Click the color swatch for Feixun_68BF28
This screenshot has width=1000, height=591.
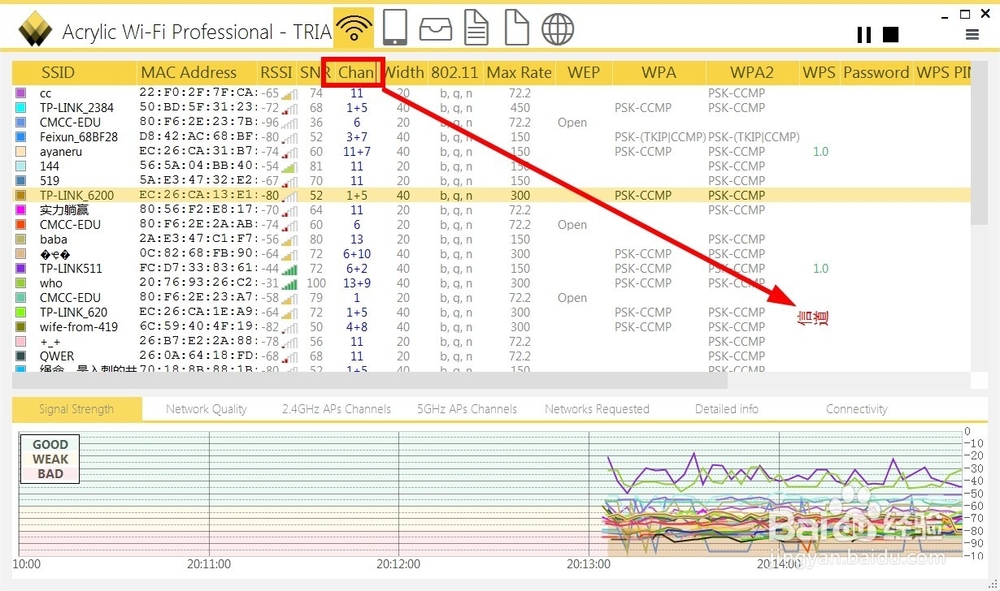pos(20,137)
